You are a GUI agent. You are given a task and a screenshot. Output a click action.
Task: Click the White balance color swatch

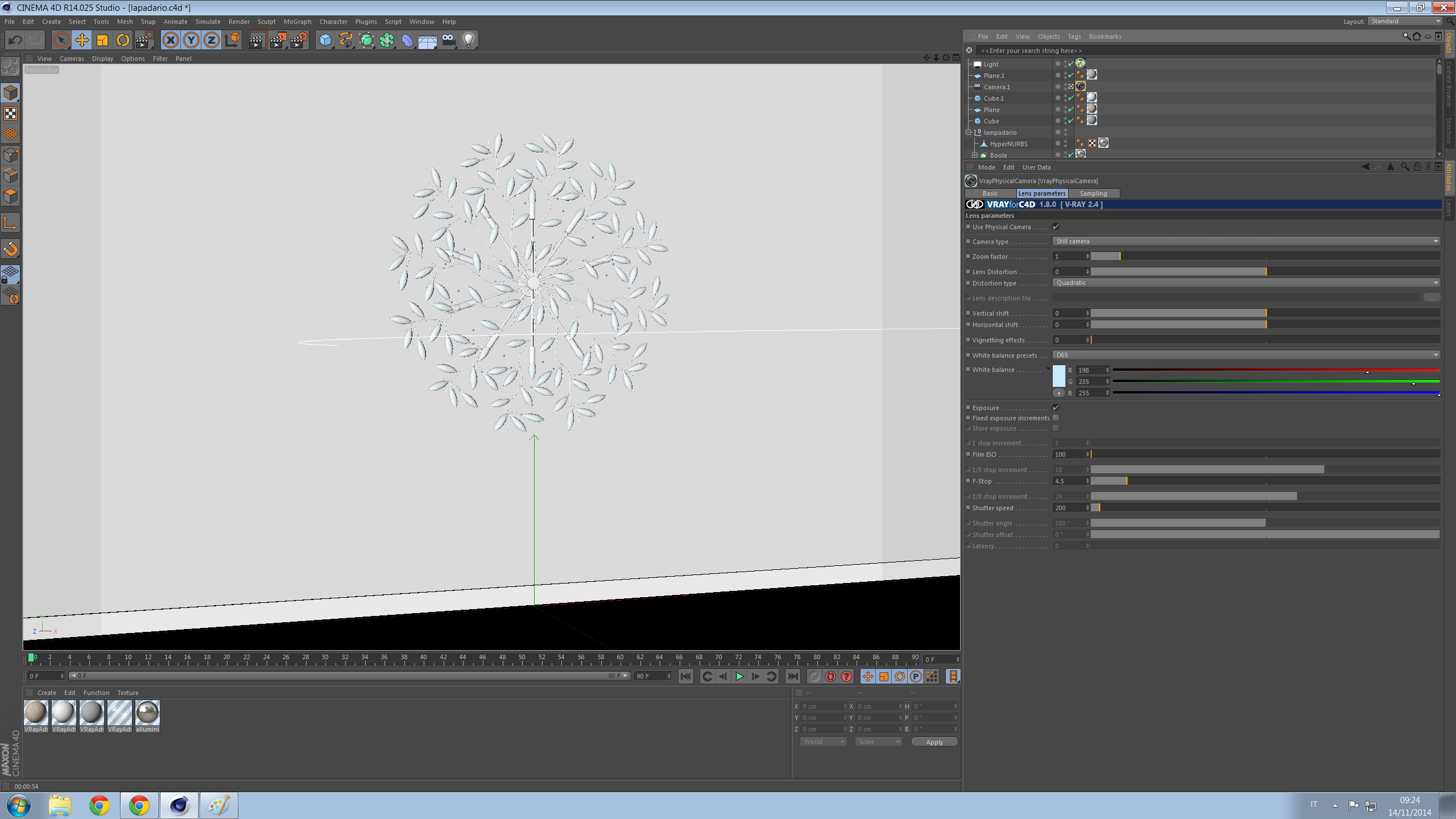tap(1058, 376)
